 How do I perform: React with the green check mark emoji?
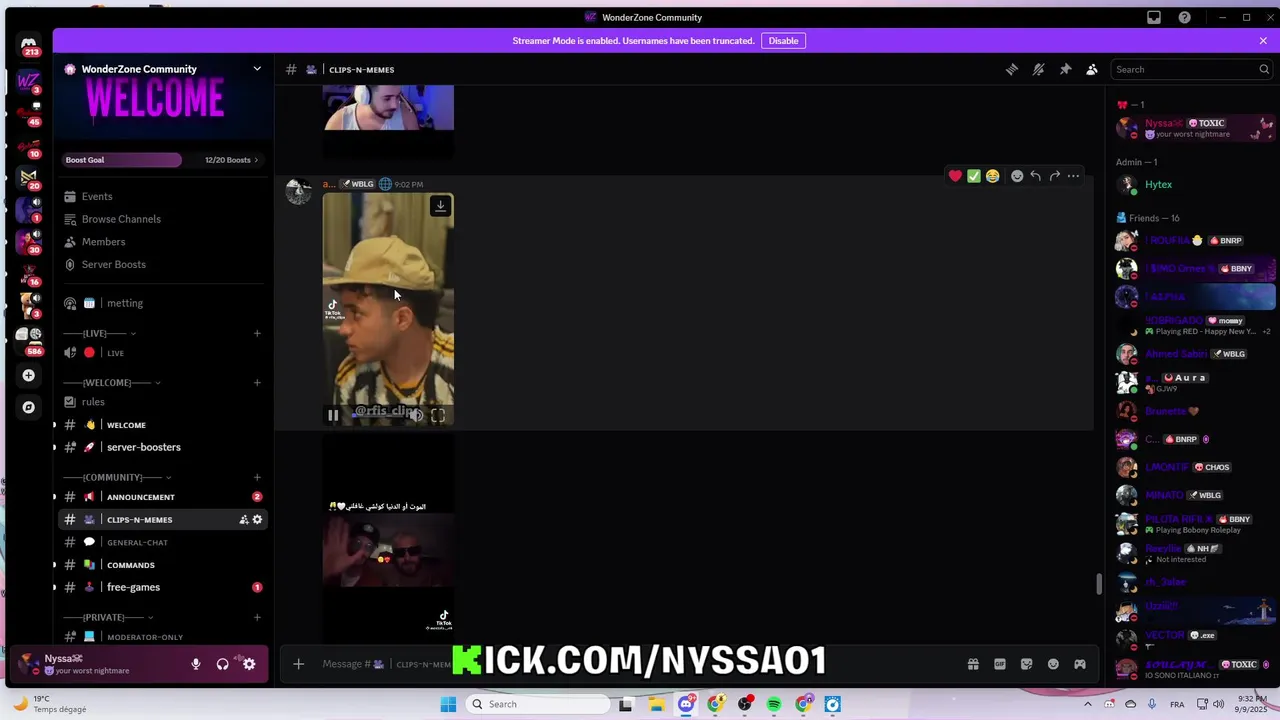point(974,176)
